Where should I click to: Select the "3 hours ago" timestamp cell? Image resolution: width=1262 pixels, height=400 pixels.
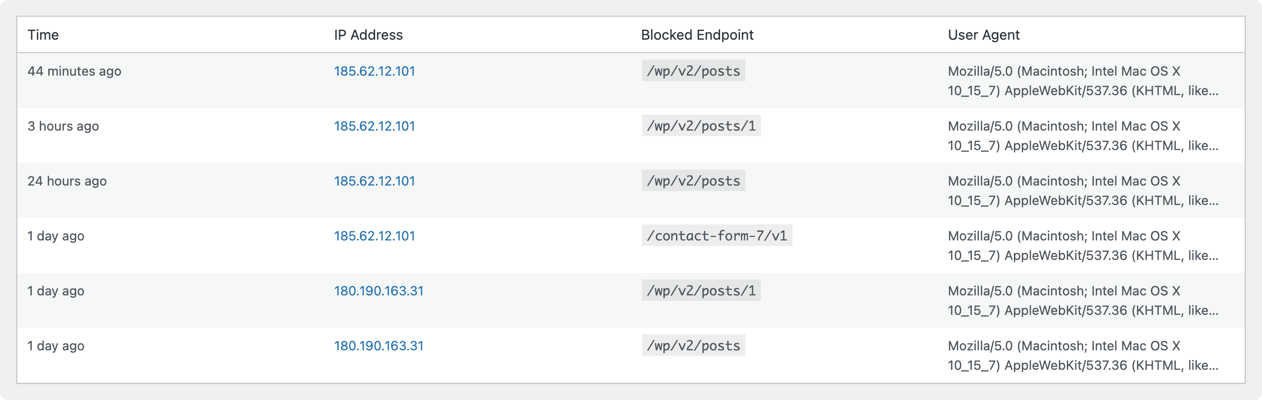coord(63,127)
